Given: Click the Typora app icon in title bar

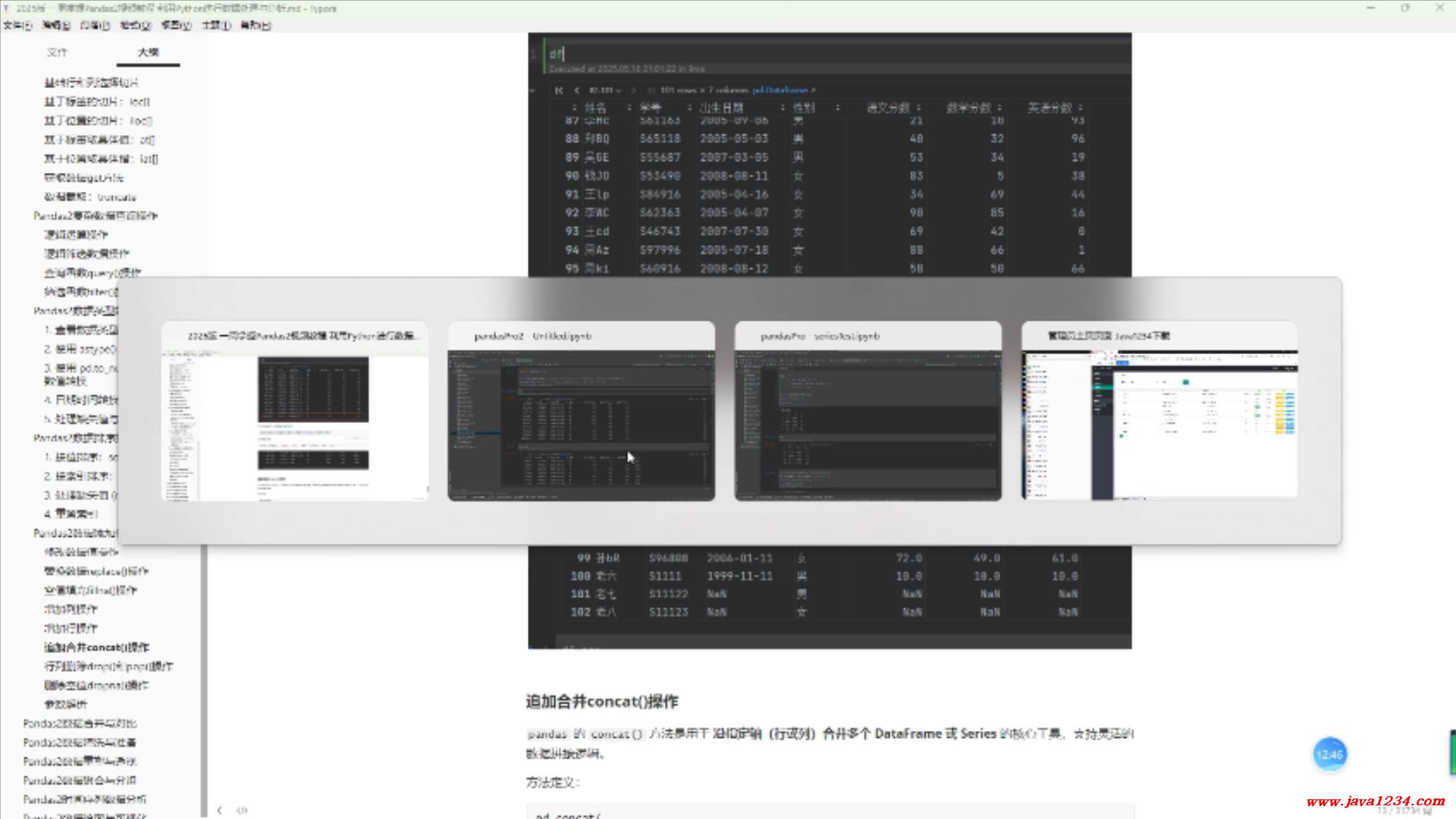Looking at the screenshot, I should tap(6, 8).
